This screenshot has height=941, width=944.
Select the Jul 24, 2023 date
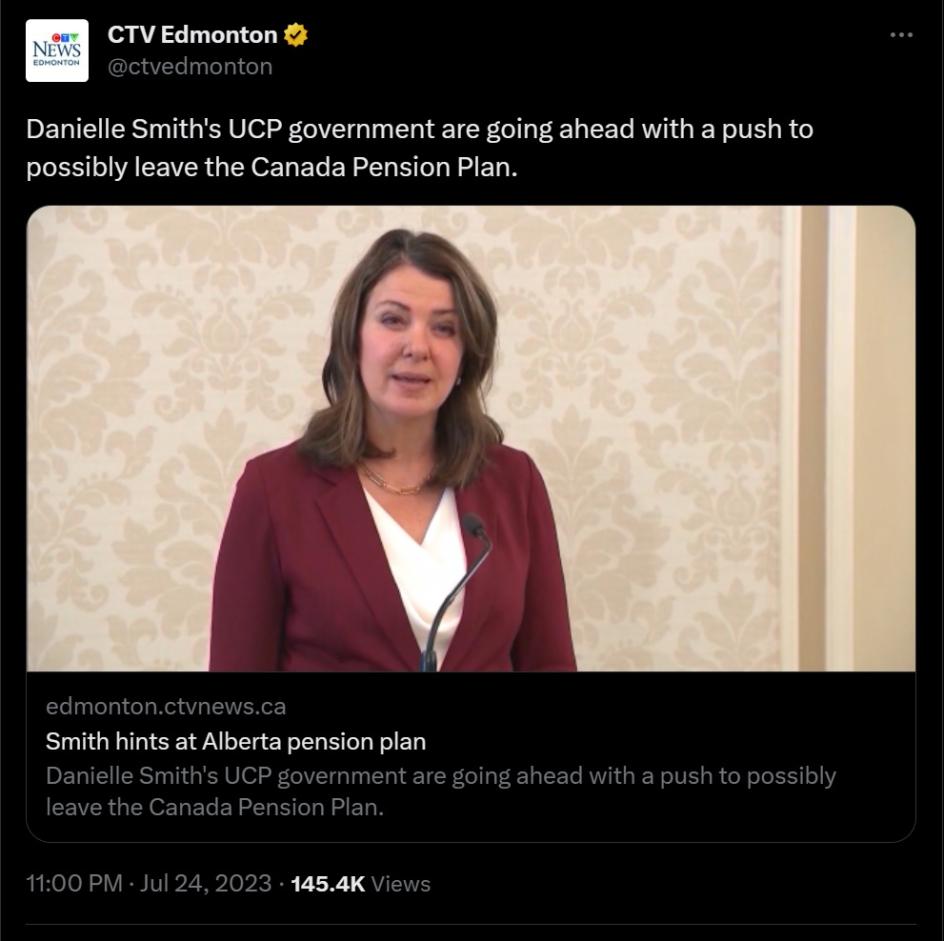point(207,884)
